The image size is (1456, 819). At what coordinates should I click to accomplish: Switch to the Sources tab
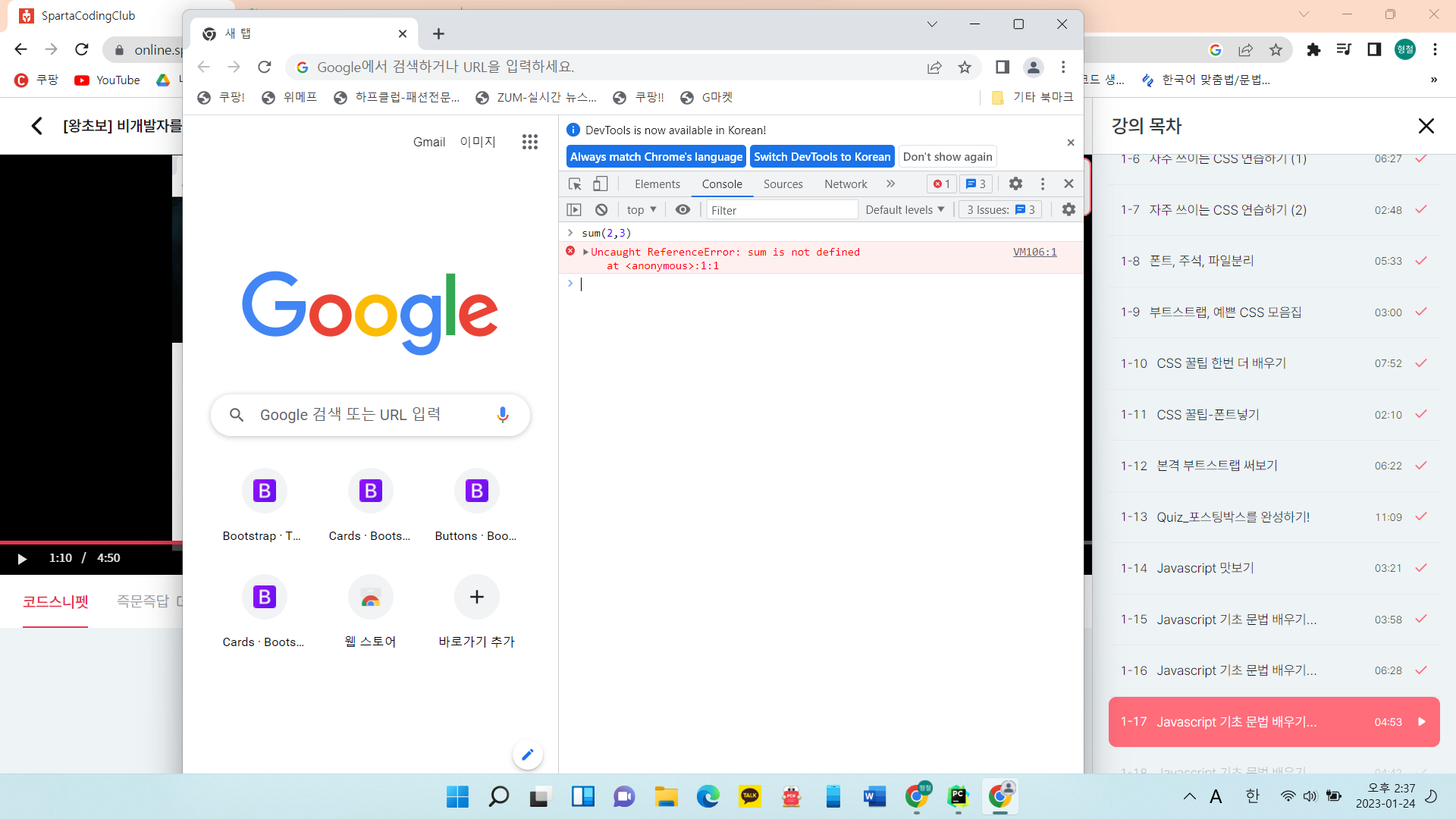[783, 184]
